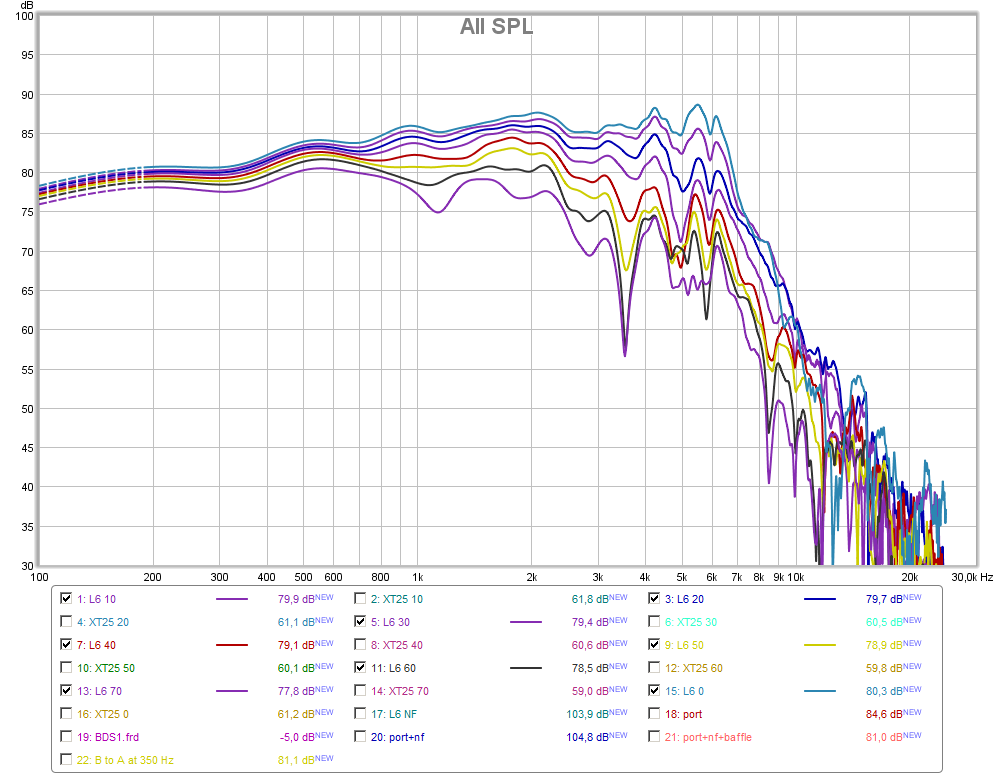Viewport: 995px width, 774px height.
Task: Click the red line swatch for L6 40
Action: click(232, 645)
